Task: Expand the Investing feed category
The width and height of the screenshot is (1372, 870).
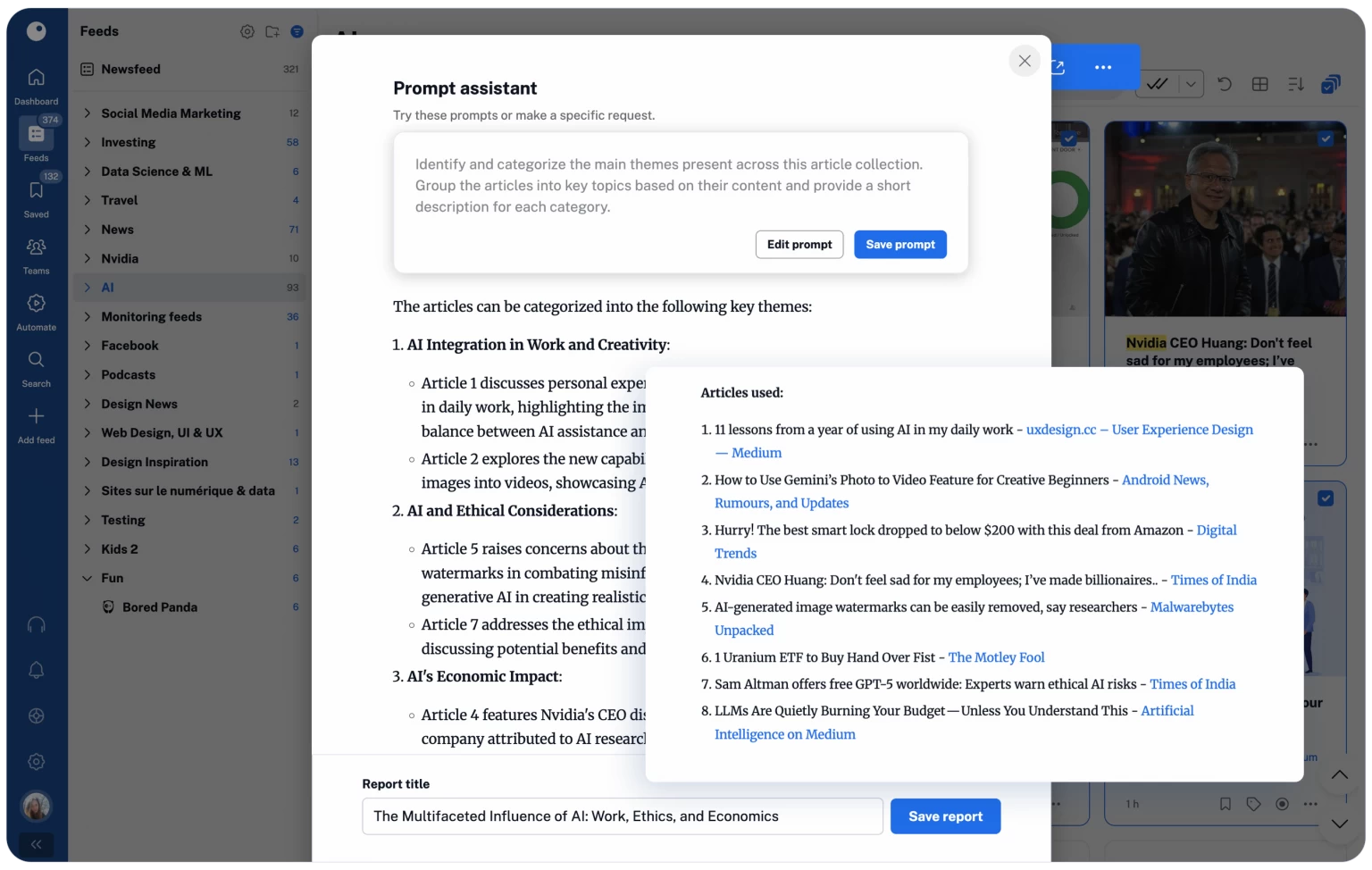Action: [88, 142]
